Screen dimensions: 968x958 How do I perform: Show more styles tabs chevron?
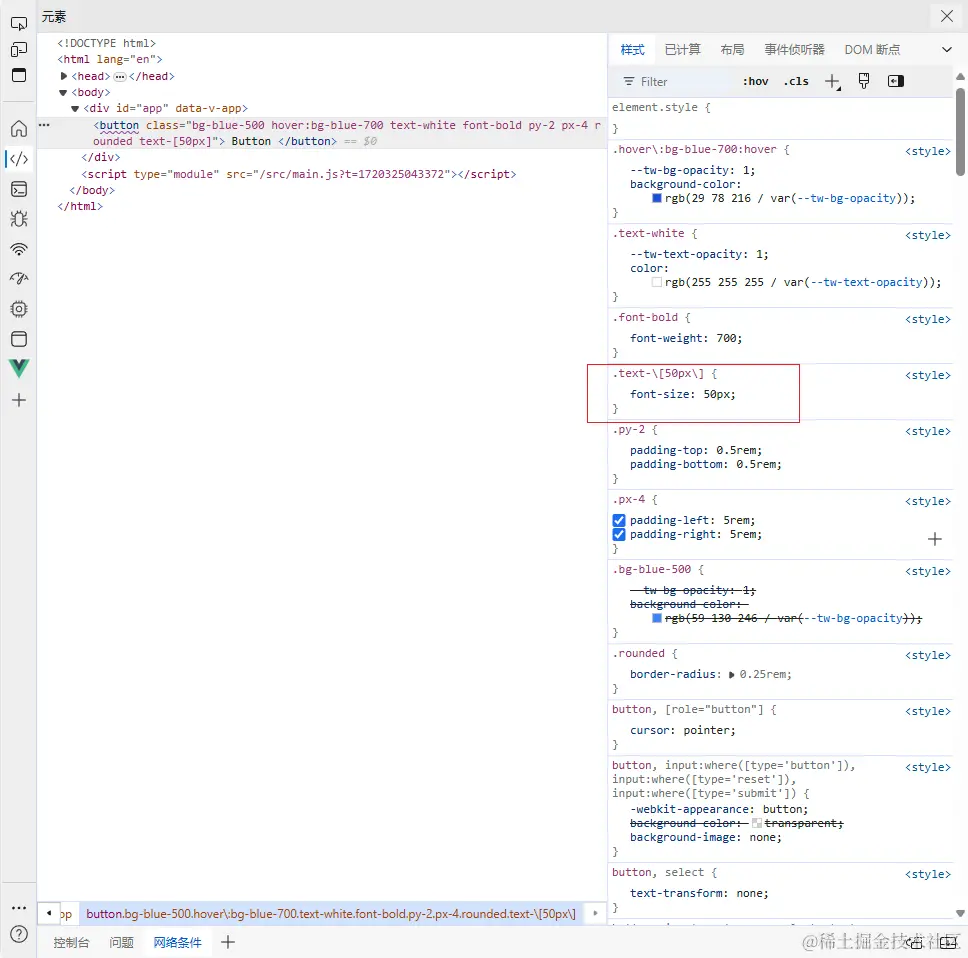947,49
